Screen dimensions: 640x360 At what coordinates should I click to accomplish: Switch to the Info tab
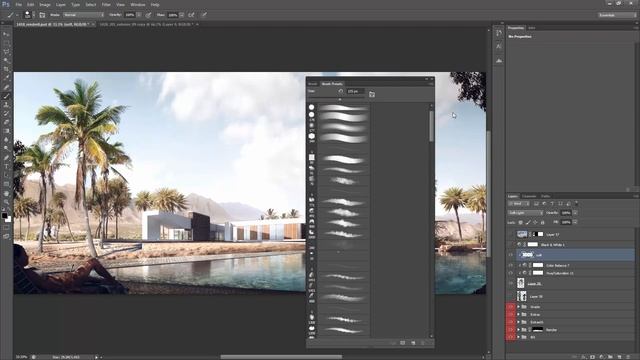coord(531,28)
